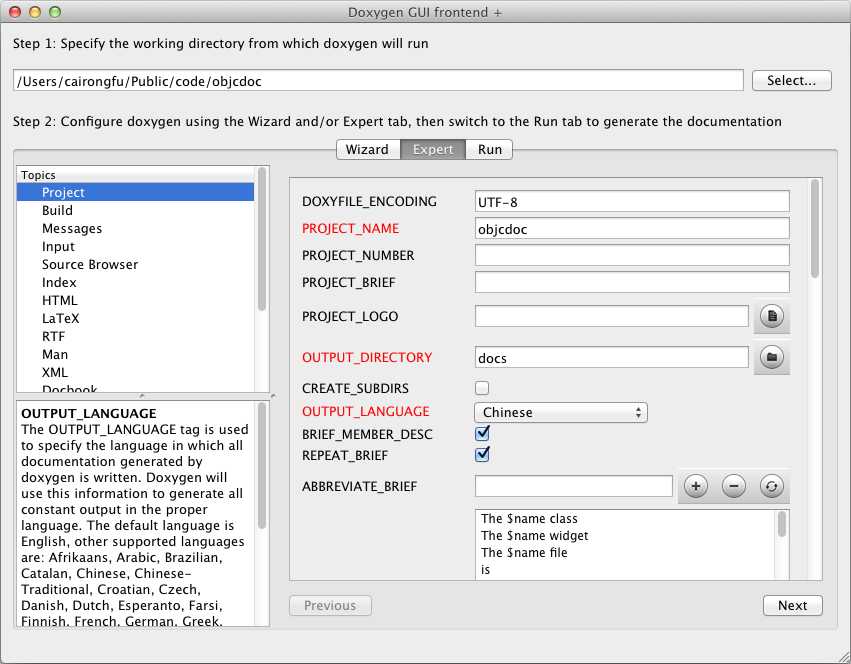The height and width of the screenshot is (664, 851).
Task: Open the Run tab
Action: [490, 149]
